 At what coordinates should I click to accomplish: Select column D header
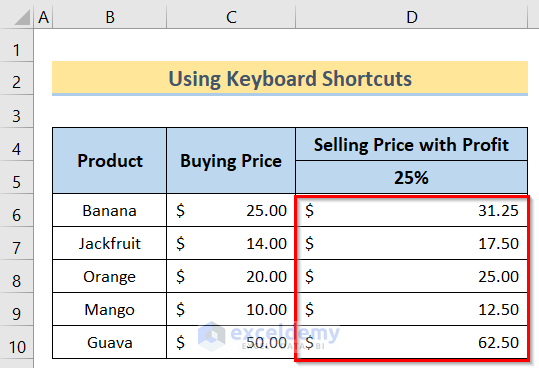411,17
